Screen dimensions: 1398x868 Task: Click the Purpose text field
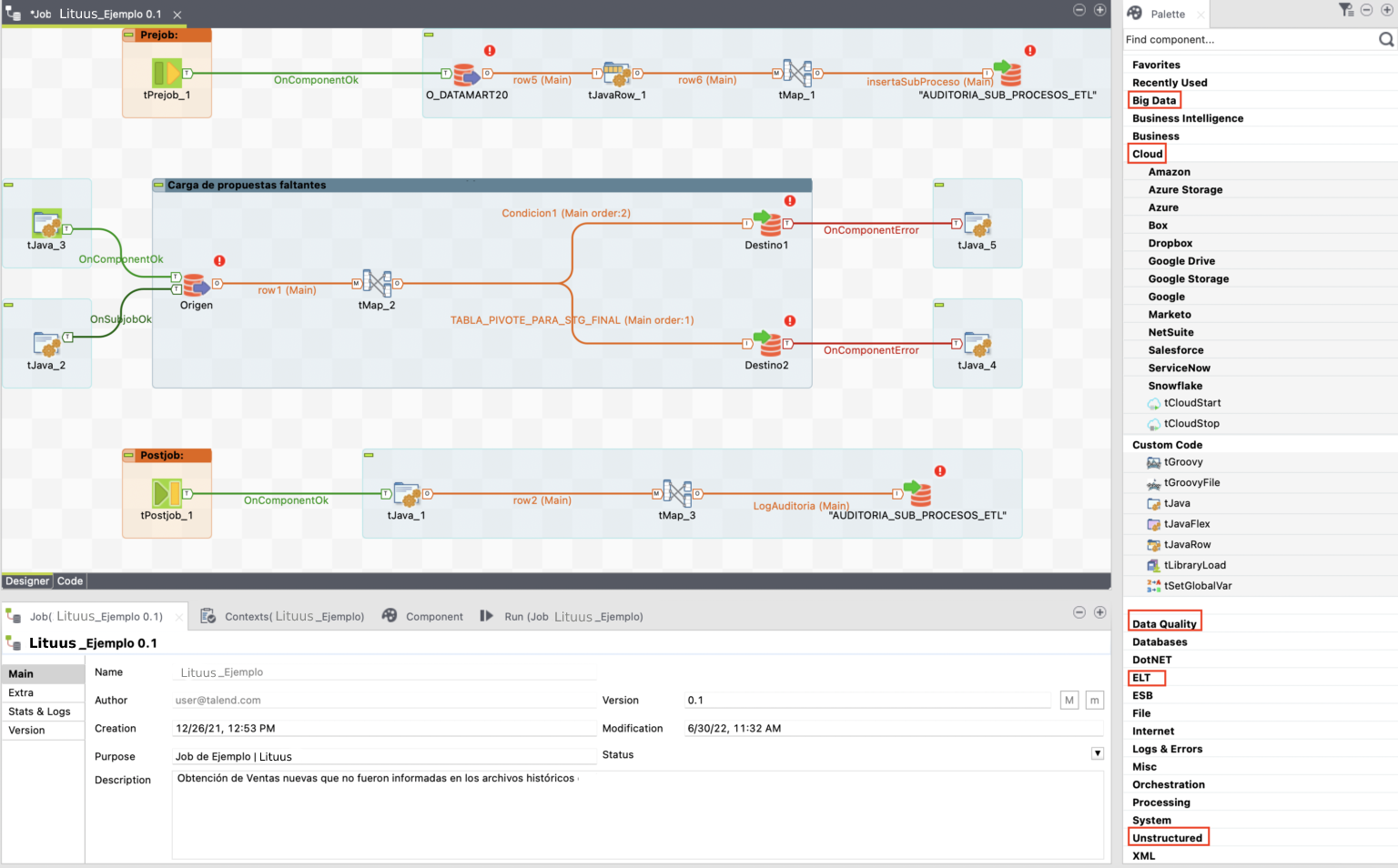[384, 756]
